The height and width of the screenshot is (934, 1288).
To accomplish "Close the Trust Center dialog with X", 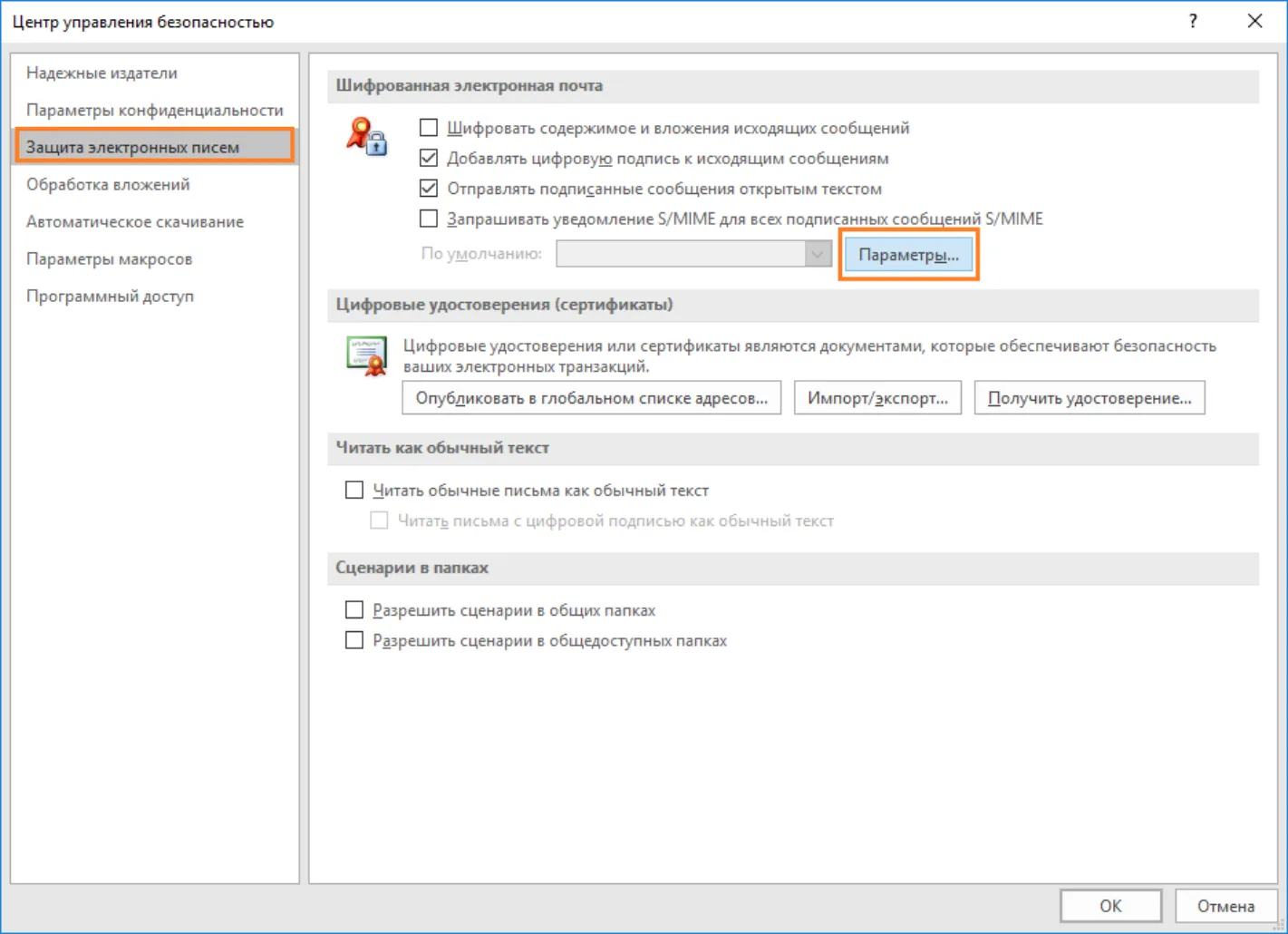I will (1255, 21).
